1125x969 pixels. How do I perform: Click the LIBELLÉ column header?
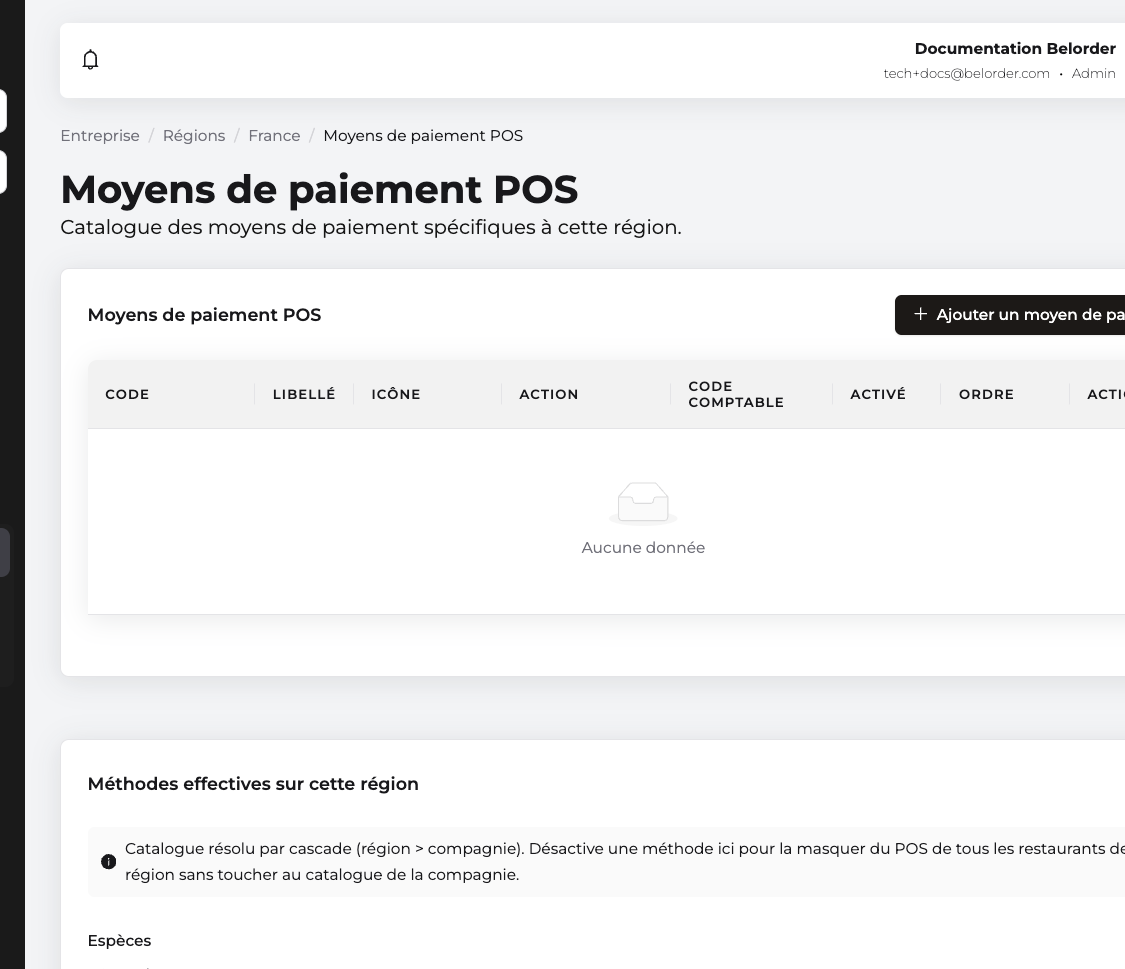point(304,394)
